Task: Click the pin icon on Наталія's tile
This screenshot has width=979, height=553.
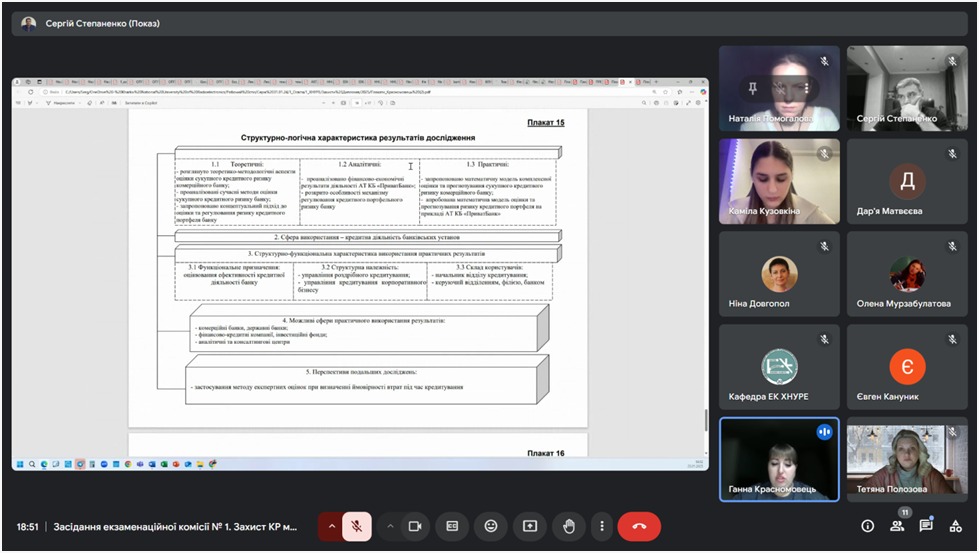Action: tap(753, 88)
